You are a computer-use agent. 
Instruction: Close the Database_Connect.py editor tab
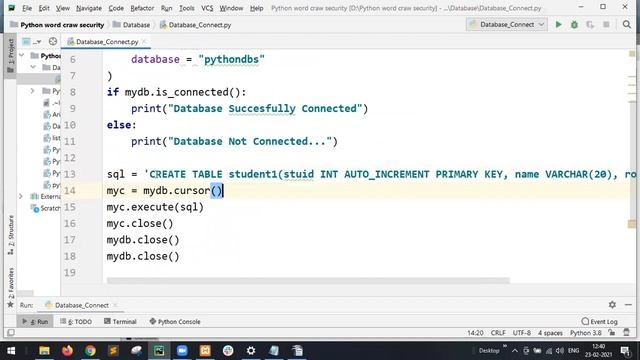(x=144, y=41)
